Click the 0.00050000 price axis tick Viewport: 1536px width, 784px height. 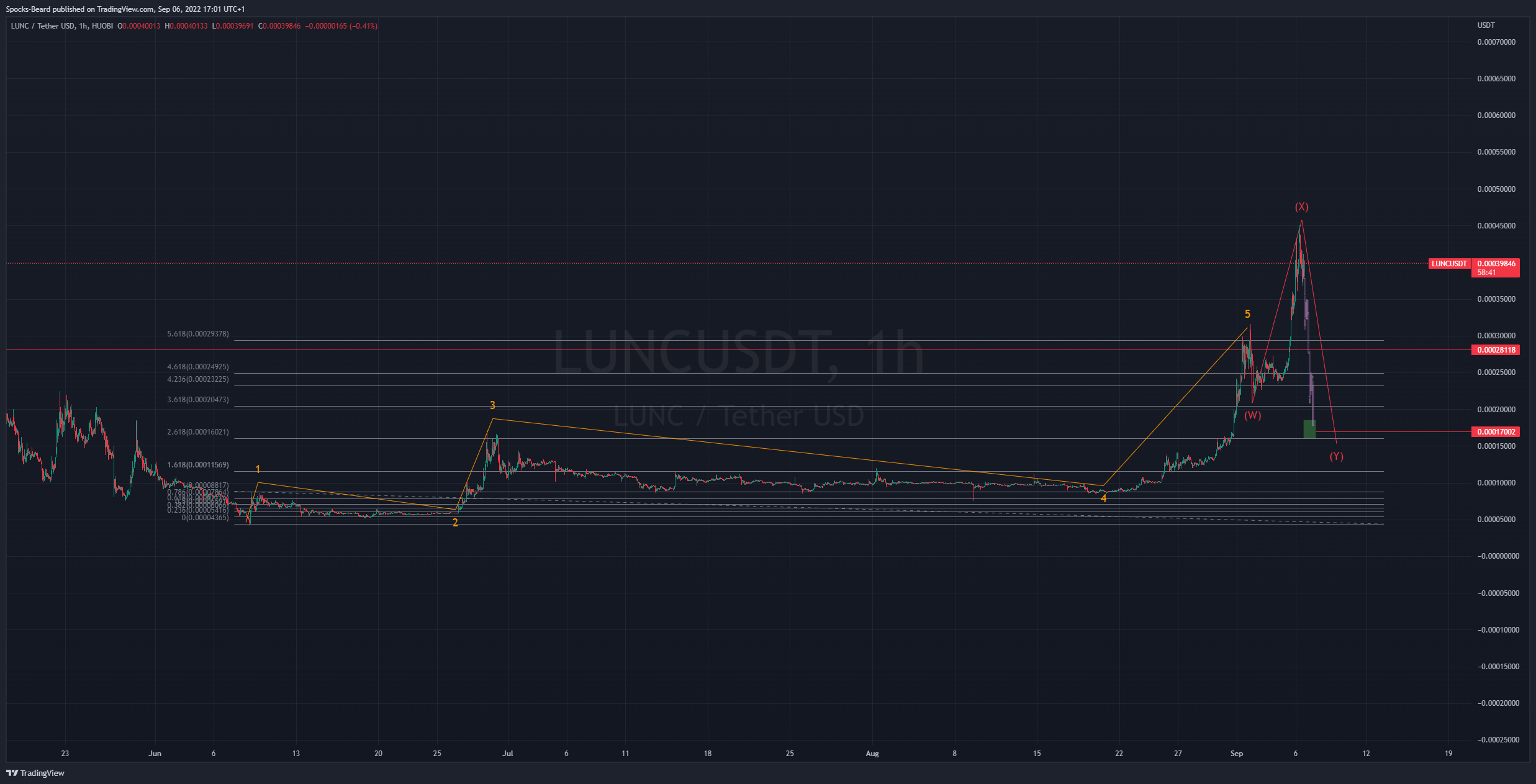(x=1496, y=189)
